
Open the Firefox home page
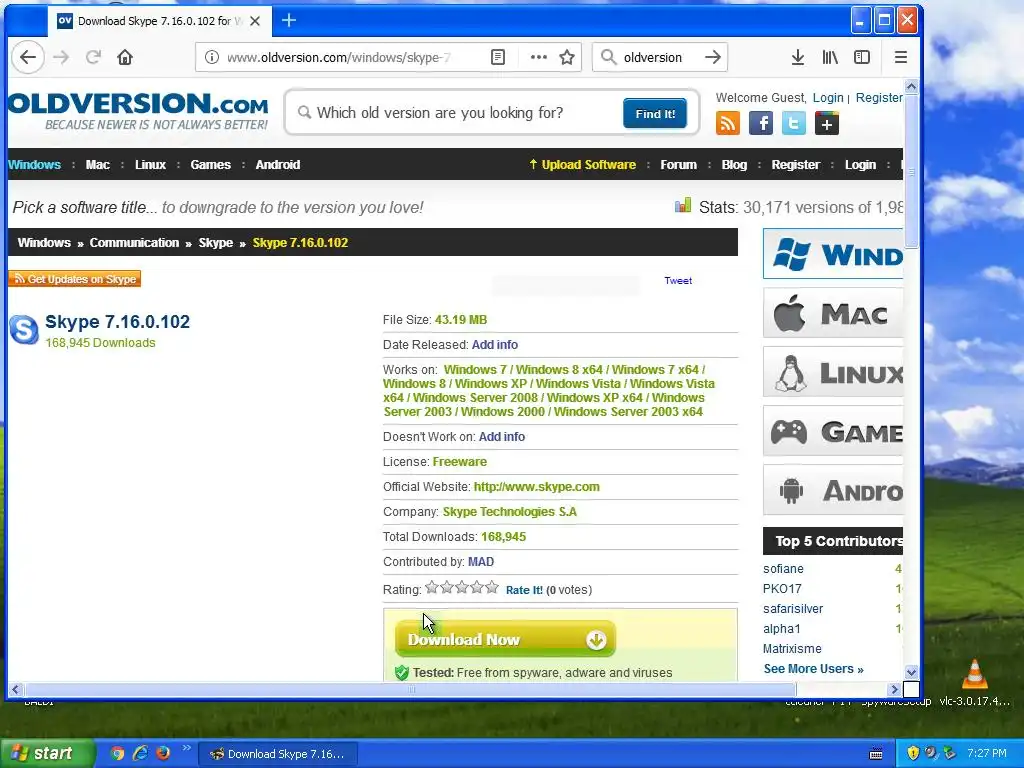125,57
